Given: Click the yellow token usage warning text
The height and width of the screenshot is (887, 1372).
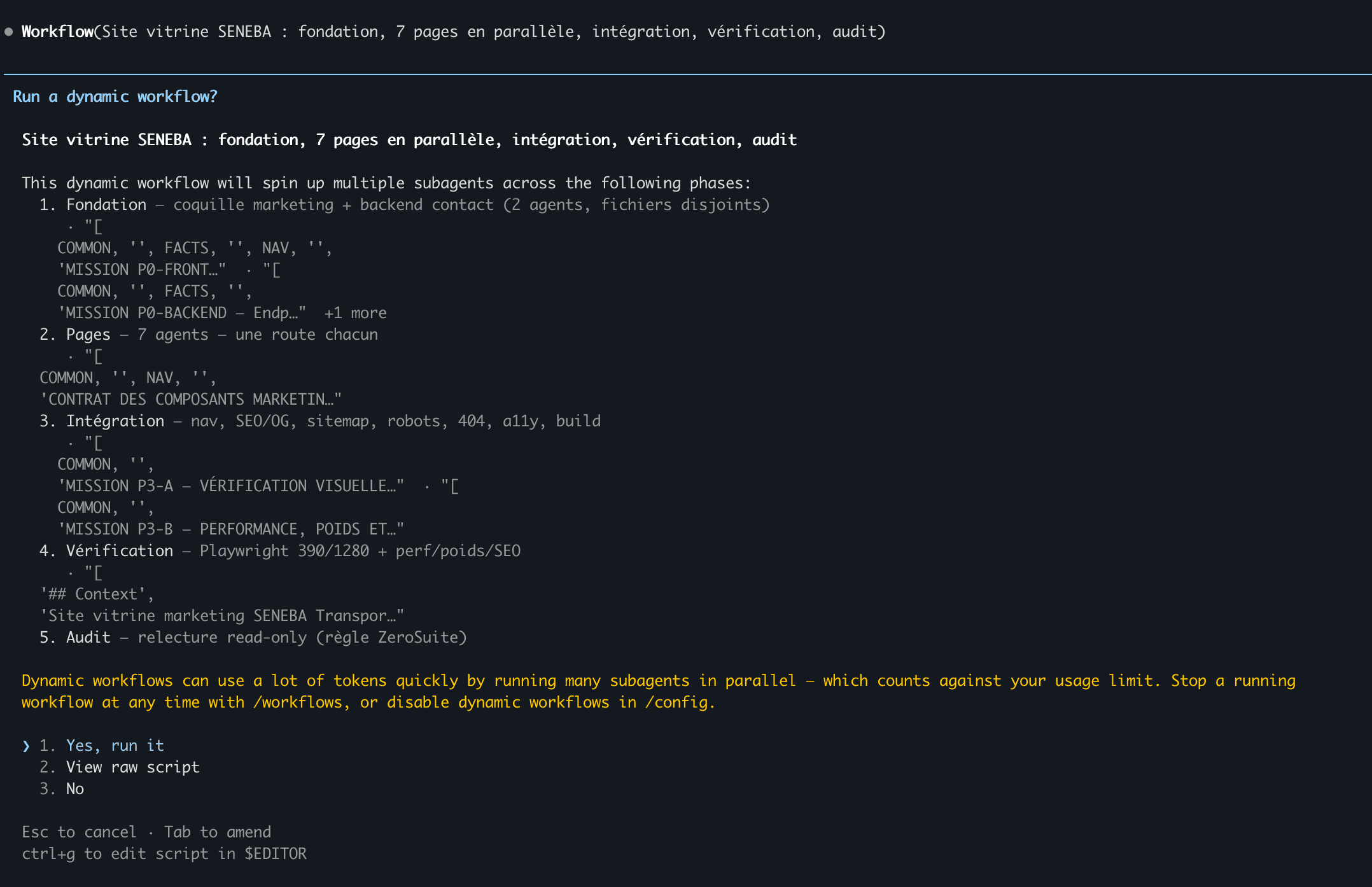Looking at the screenshot, I should tap(659, 691).
